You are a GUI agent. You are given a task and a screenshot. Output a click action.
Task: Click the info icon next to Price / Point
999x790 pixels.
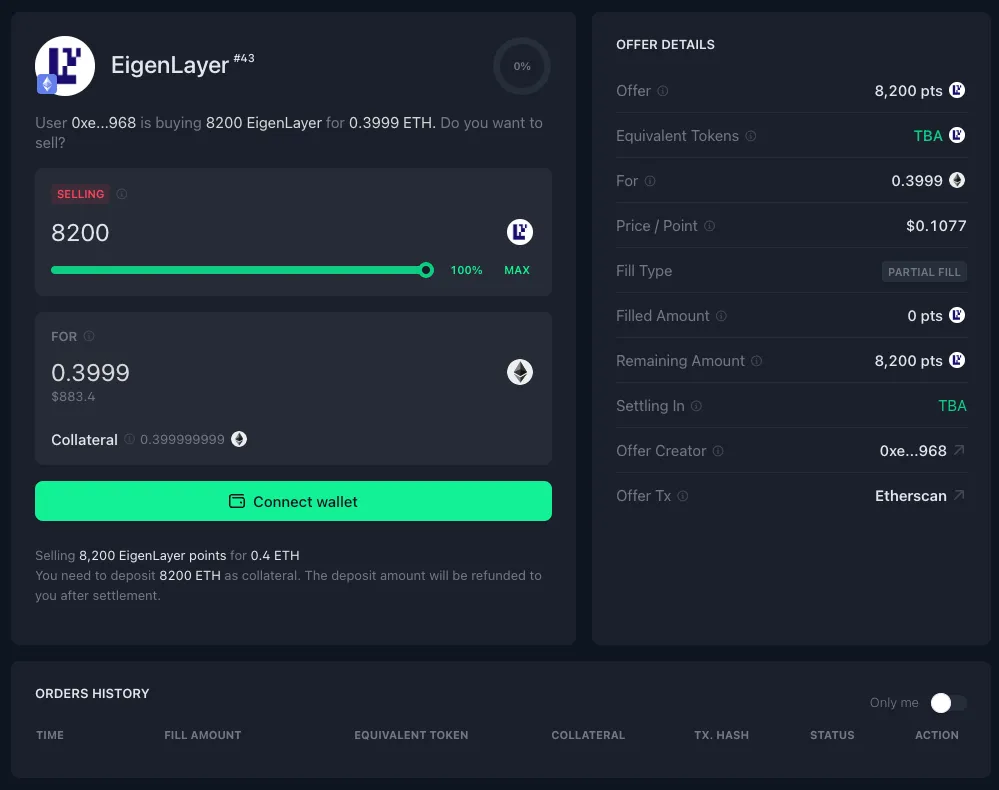pyautogui.click(x=709, y=226)
